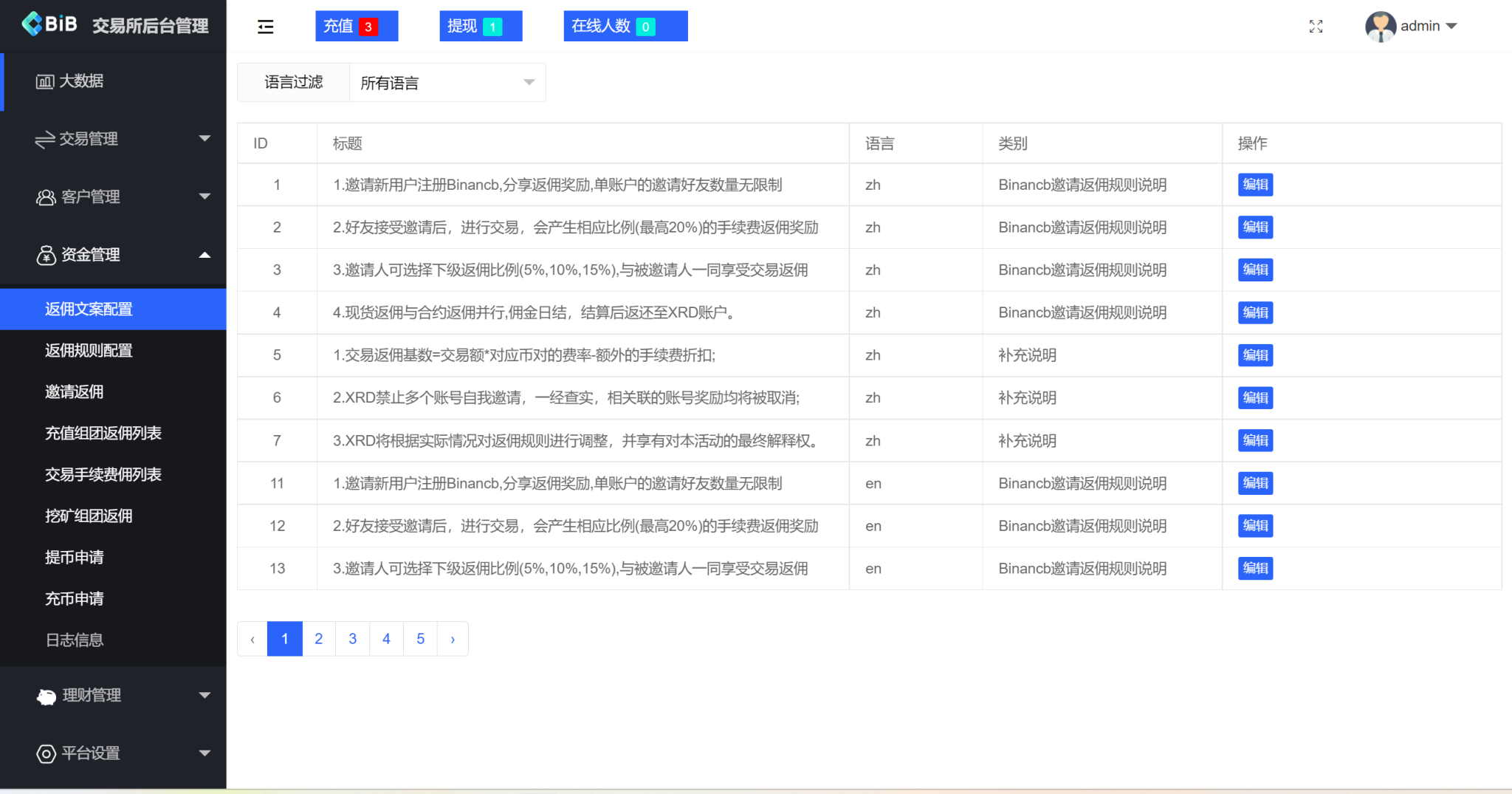The image size is (1512, 794).
Task: Click the 充值 recharge button
Action: point(357,26)
